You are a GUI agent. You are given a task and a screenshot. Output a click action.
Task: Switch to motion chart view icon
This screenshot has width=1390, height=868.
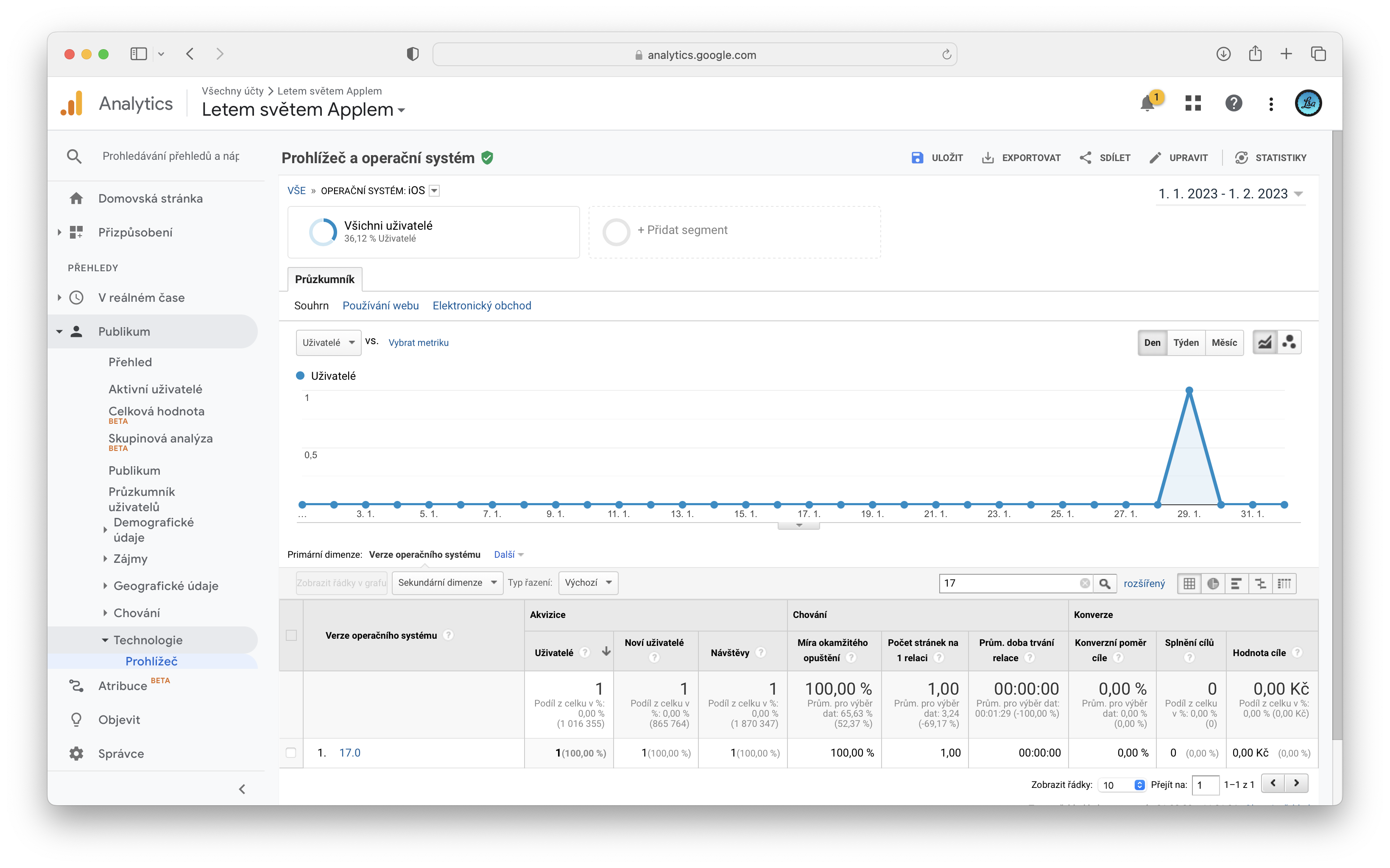click(1289, 343)
